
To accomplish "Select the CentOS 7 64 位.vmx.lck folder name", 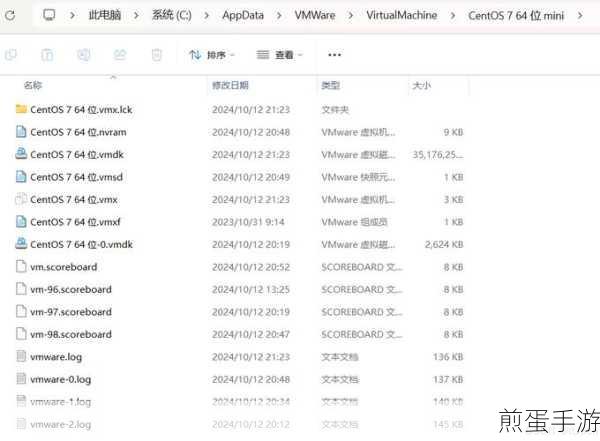I will click(81, 110).
